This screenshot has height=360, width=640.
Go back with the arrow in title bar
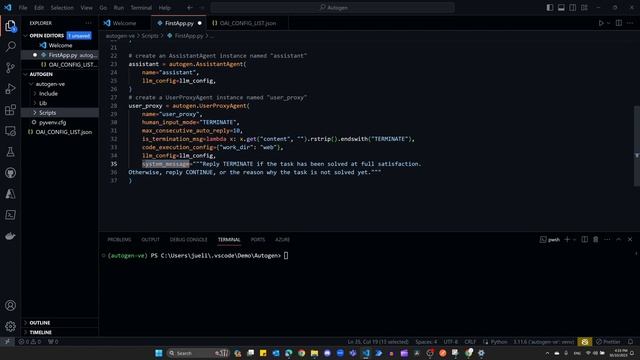pyautogui.click(x=190, y=7)
